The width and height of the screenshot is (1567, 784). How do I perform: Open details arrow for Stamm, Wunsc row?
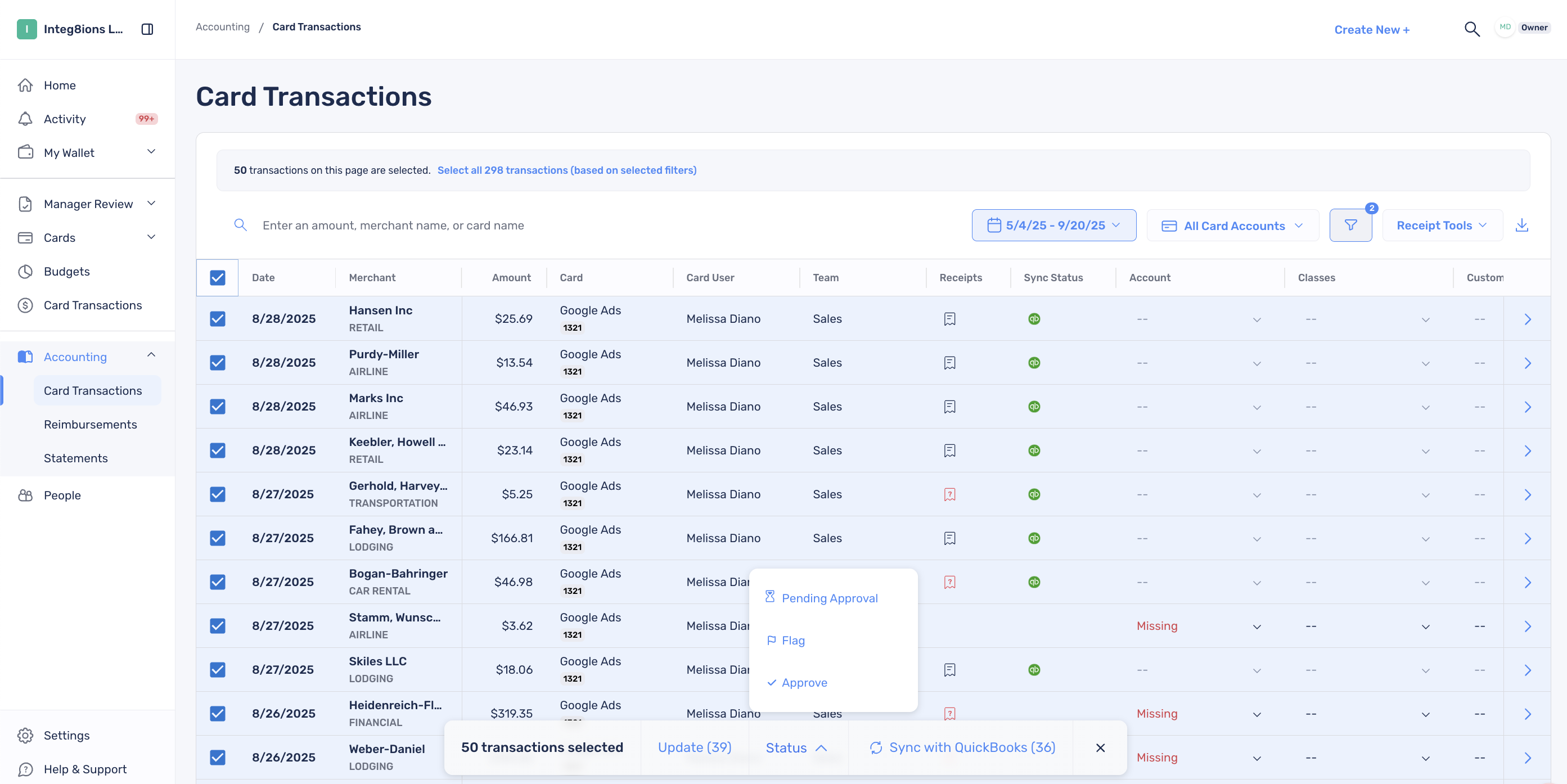click(x=1528, y=627)
